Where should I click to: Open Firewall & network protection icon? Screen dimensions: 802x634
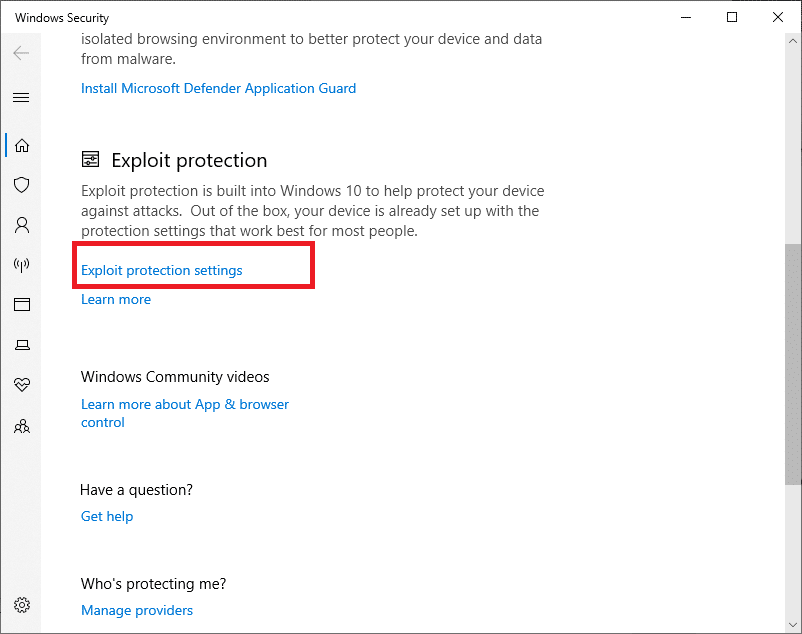pyautogui.click(x=21, y=265)
